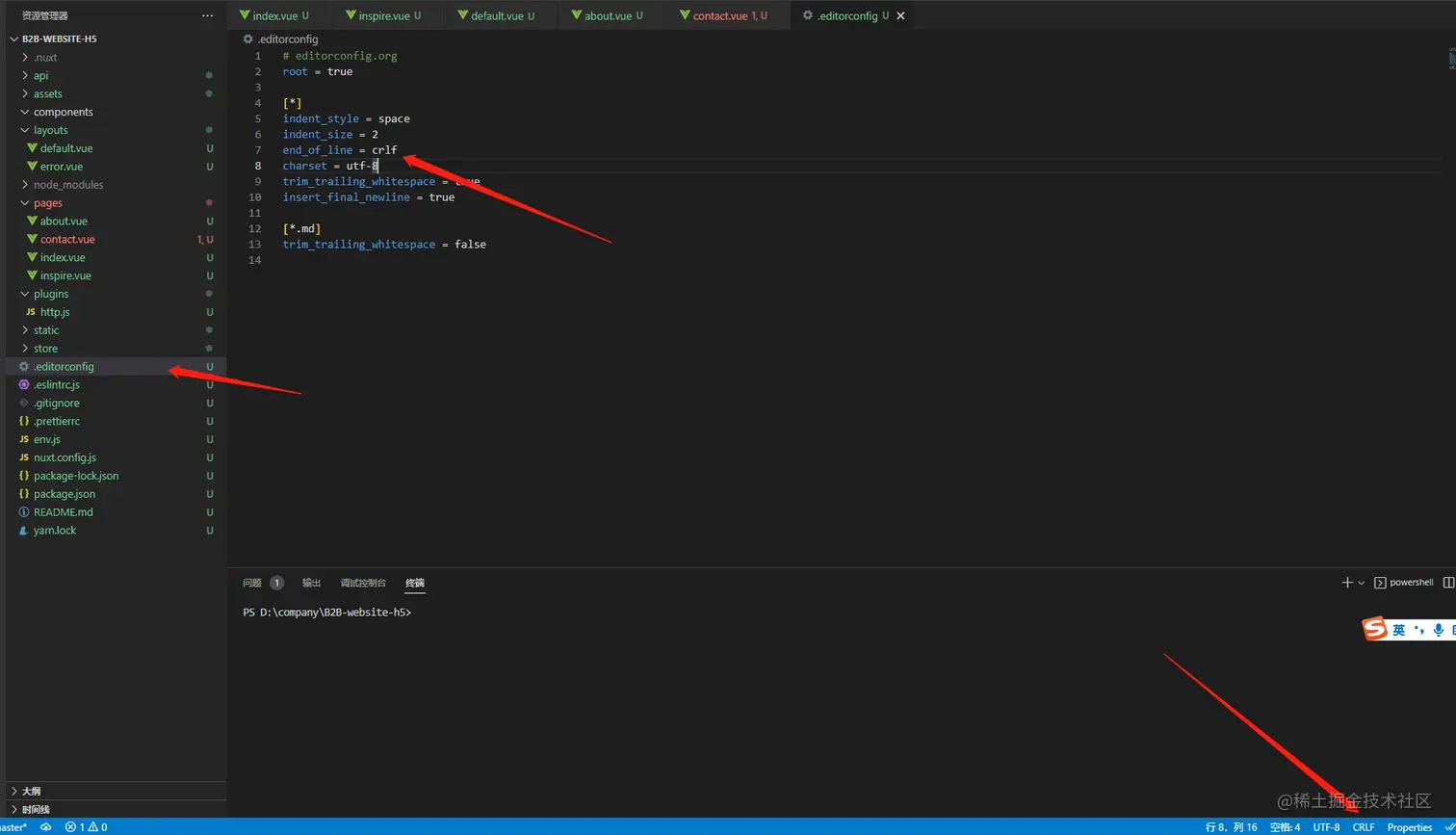Switch to the about.vue tab

pyautogui.click(x=607, y=15)
